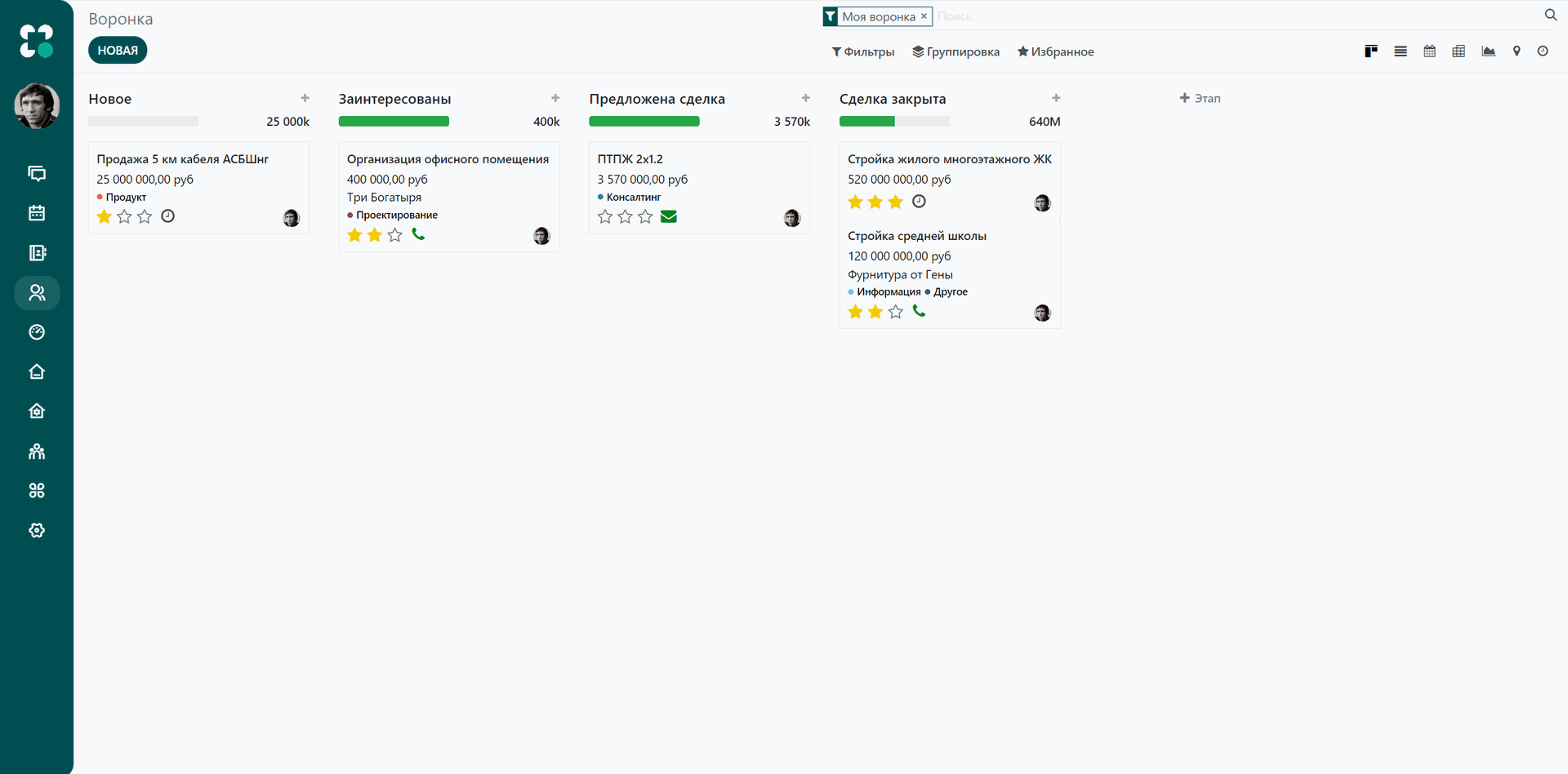Screen dimensions: 1568x774
Task: Switch to the pivot table view
Action: point(1459,51)
